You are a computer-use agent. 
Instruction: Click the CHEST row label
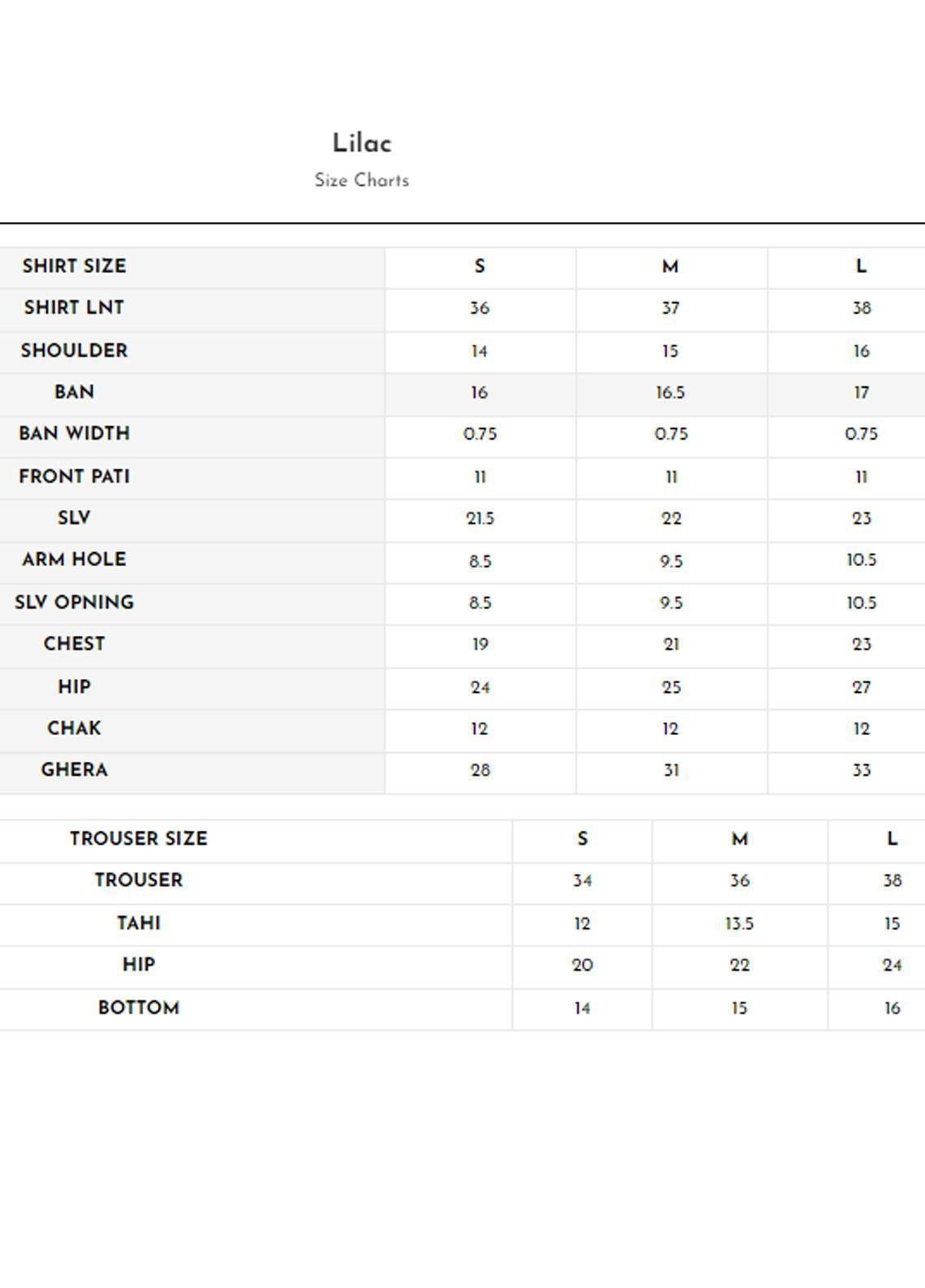click(74, 644)
